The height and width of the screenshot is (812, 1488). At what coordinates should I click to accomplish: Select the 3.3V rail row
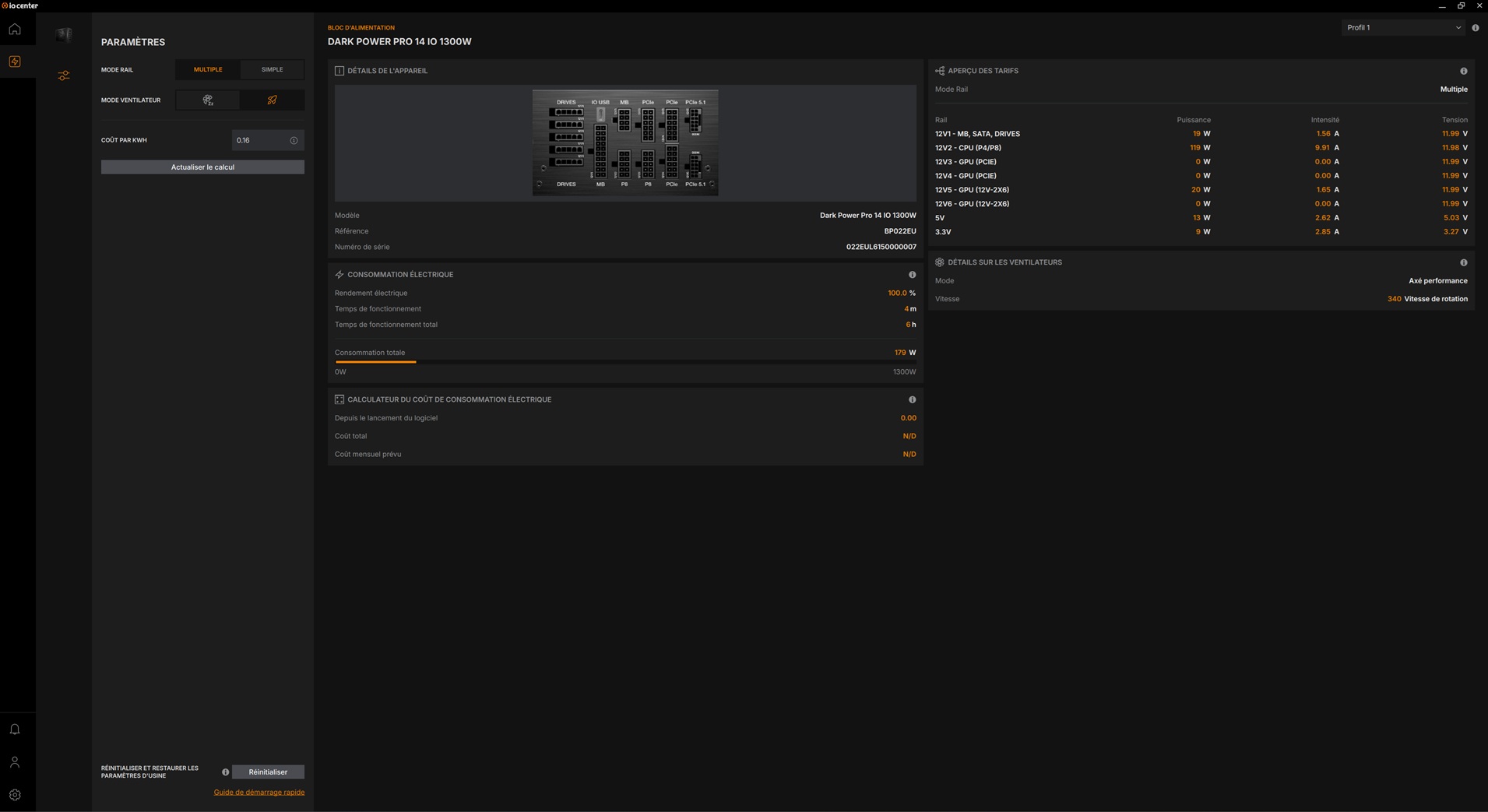coord(1201,232)
